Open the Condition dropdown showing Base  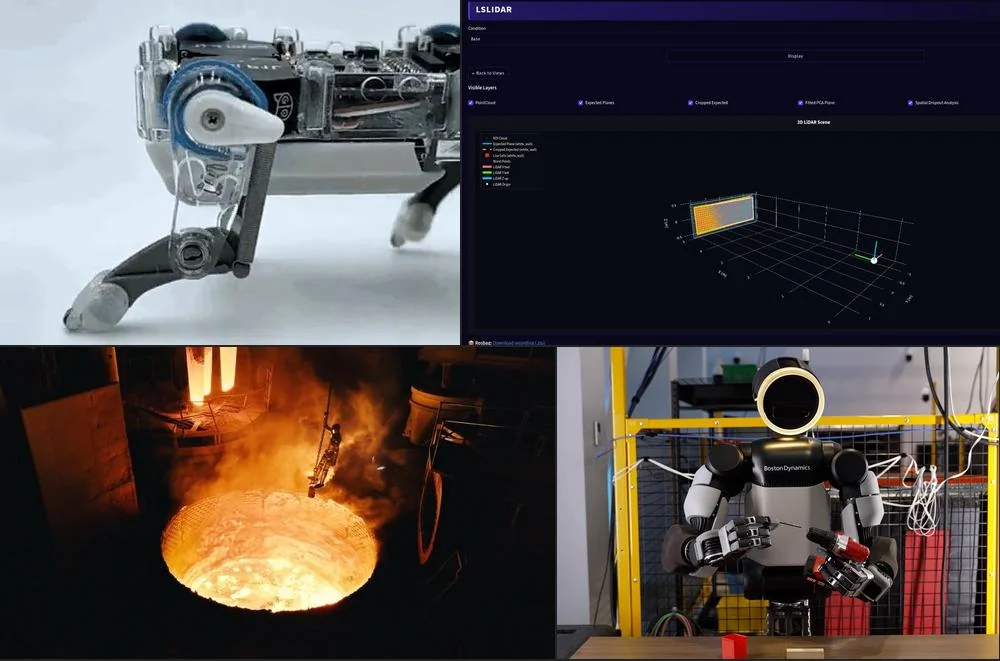point(733,39)
